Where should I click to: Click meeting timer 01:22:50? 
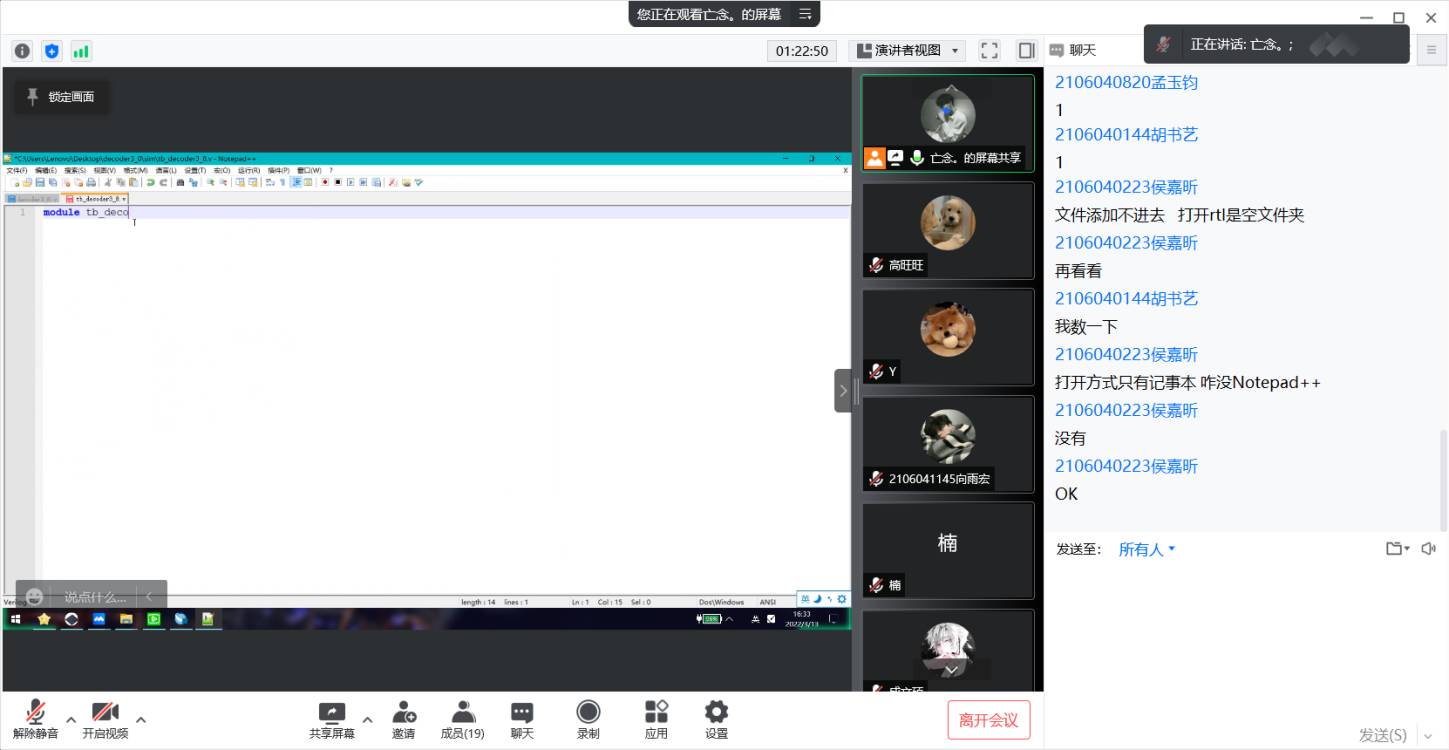[802, 50]
